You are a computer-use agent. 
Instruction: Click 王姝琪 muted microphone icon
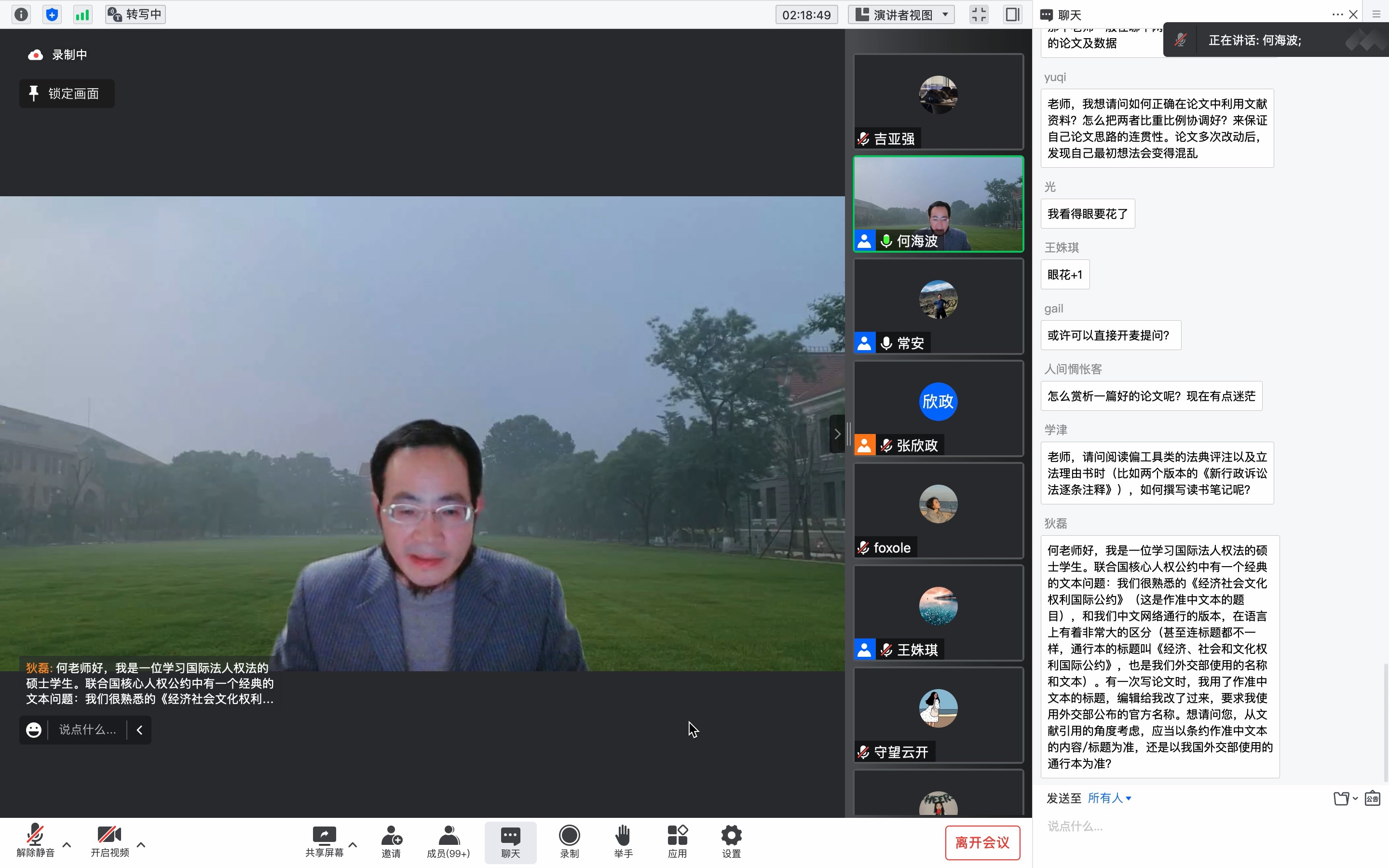886,650
